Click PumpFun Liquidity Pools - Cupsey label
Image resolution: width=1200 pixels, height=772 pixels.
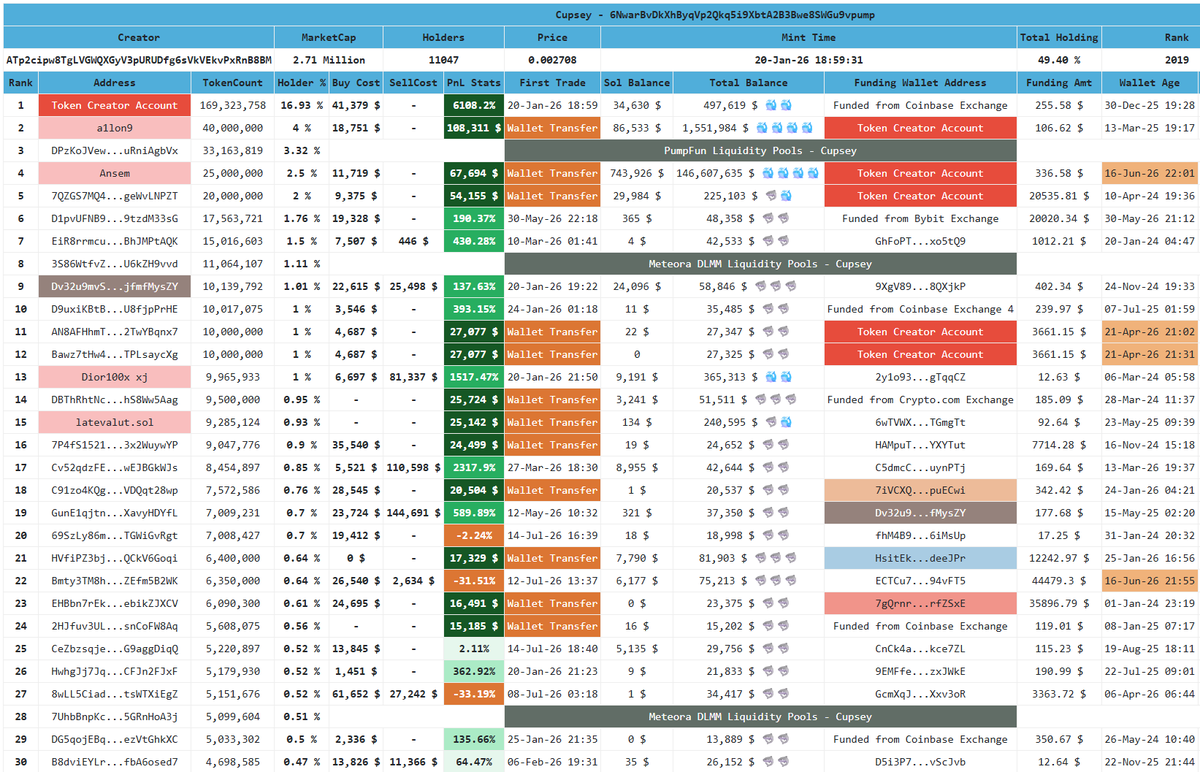click(760, 150)
